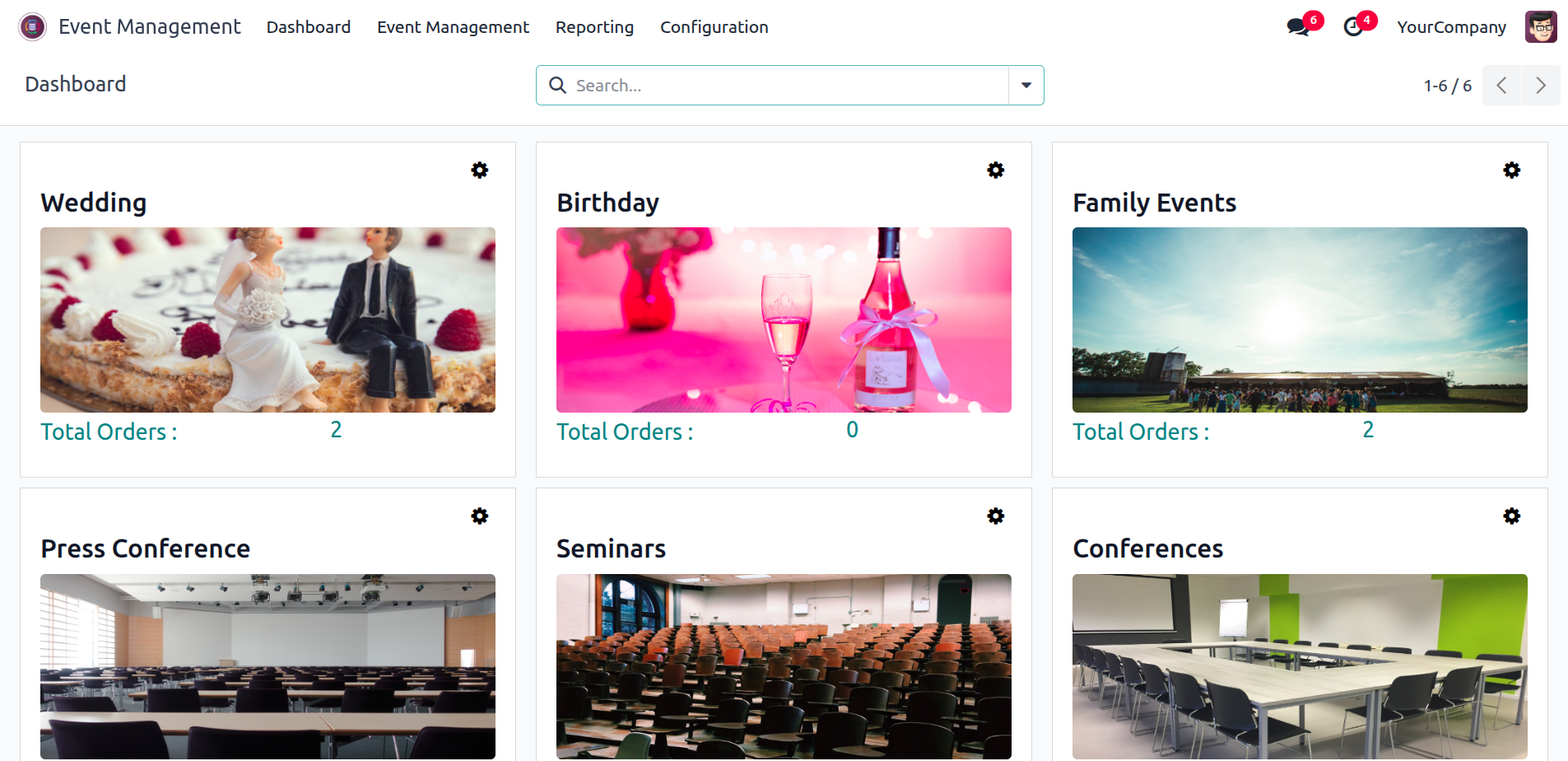Expand the search filter options dropdown
The image size is (1568, 761).
point(1026,86)
